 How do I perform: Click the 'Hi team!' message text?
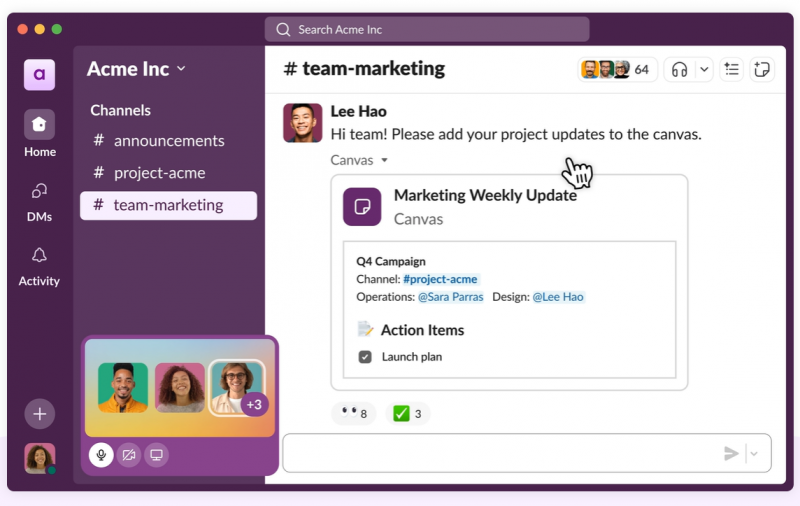tap(516, 134)
